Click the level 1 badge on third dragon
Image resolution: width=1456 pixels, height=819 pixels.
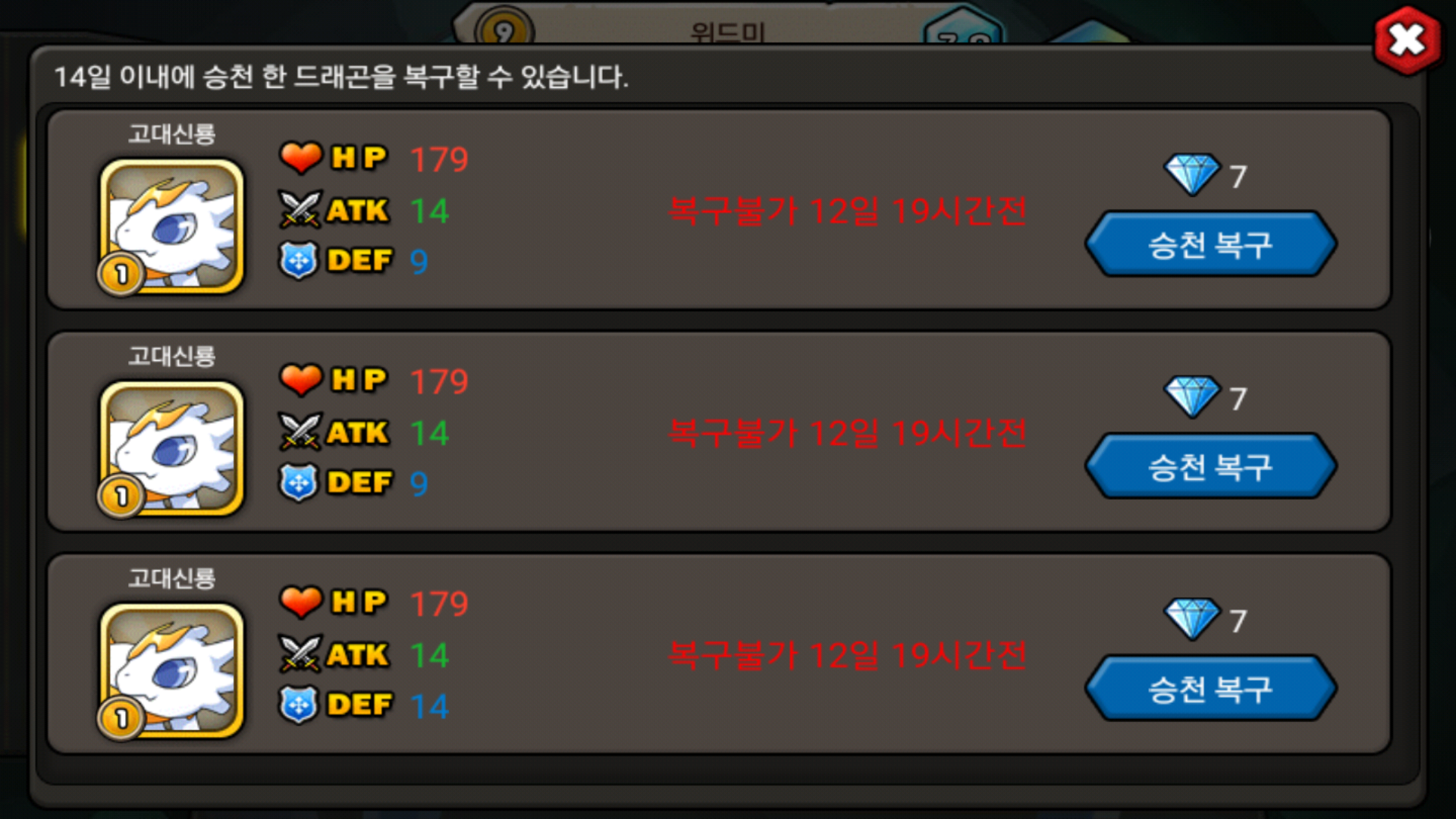[121, 719]
